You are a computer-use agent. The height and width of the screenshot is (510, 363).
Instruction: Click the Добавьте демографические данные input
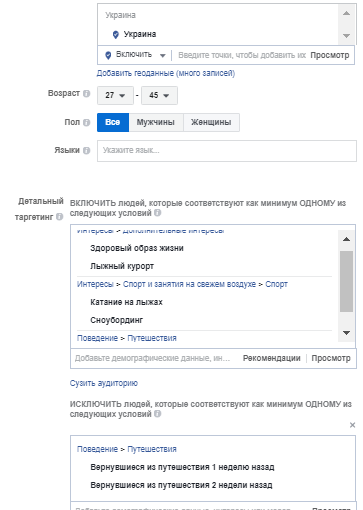(x=153, y=358)
